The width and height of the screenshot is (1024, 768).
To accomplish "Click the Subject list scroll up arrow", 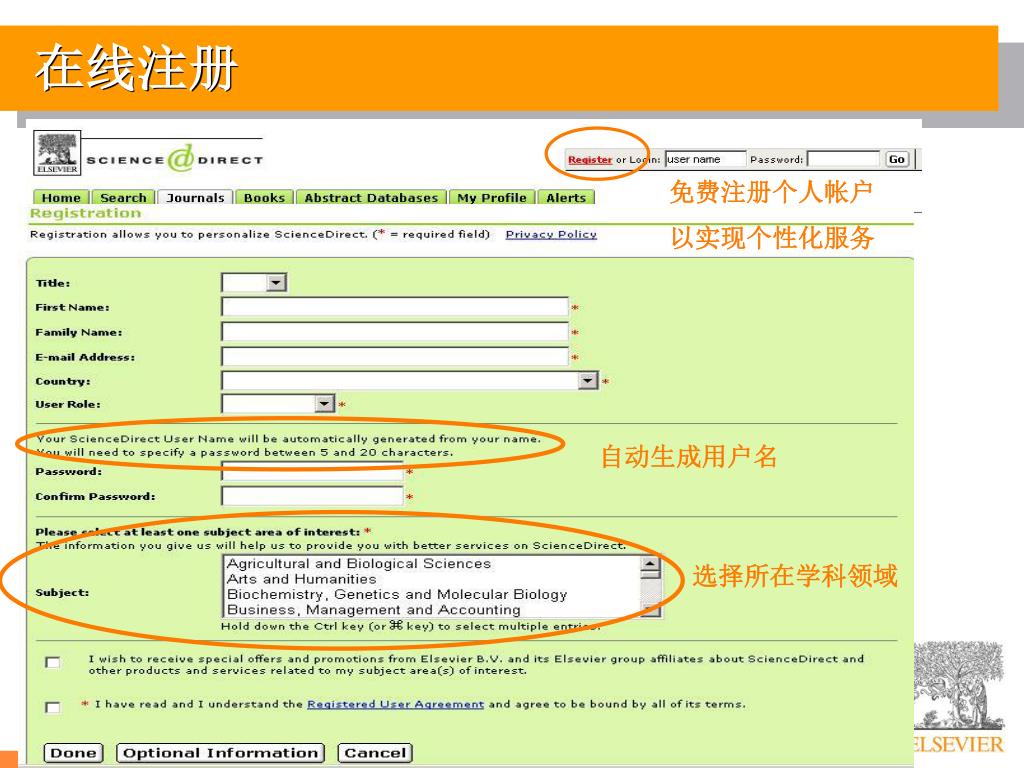I will click(650, 565).
